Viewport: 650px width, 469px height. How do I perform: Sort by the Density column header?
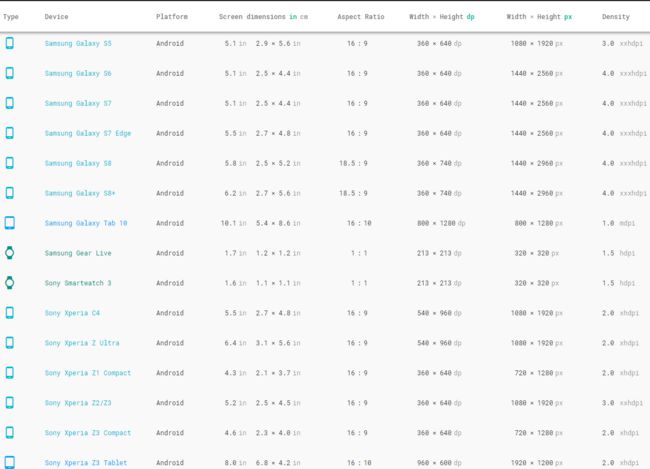coord(616,17)
